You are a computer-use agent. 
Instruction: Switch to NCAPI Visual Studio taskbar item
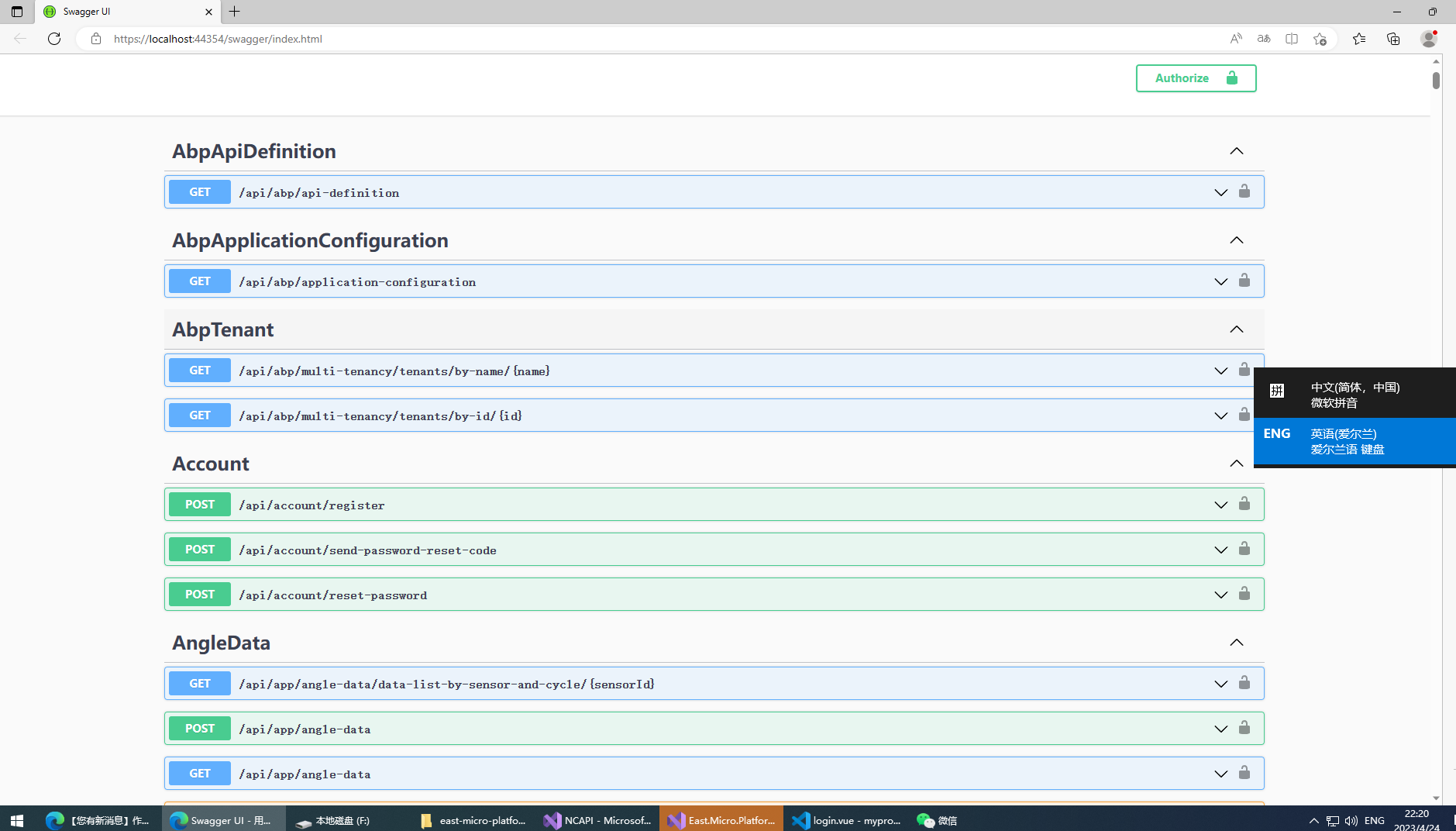[597, 820]
